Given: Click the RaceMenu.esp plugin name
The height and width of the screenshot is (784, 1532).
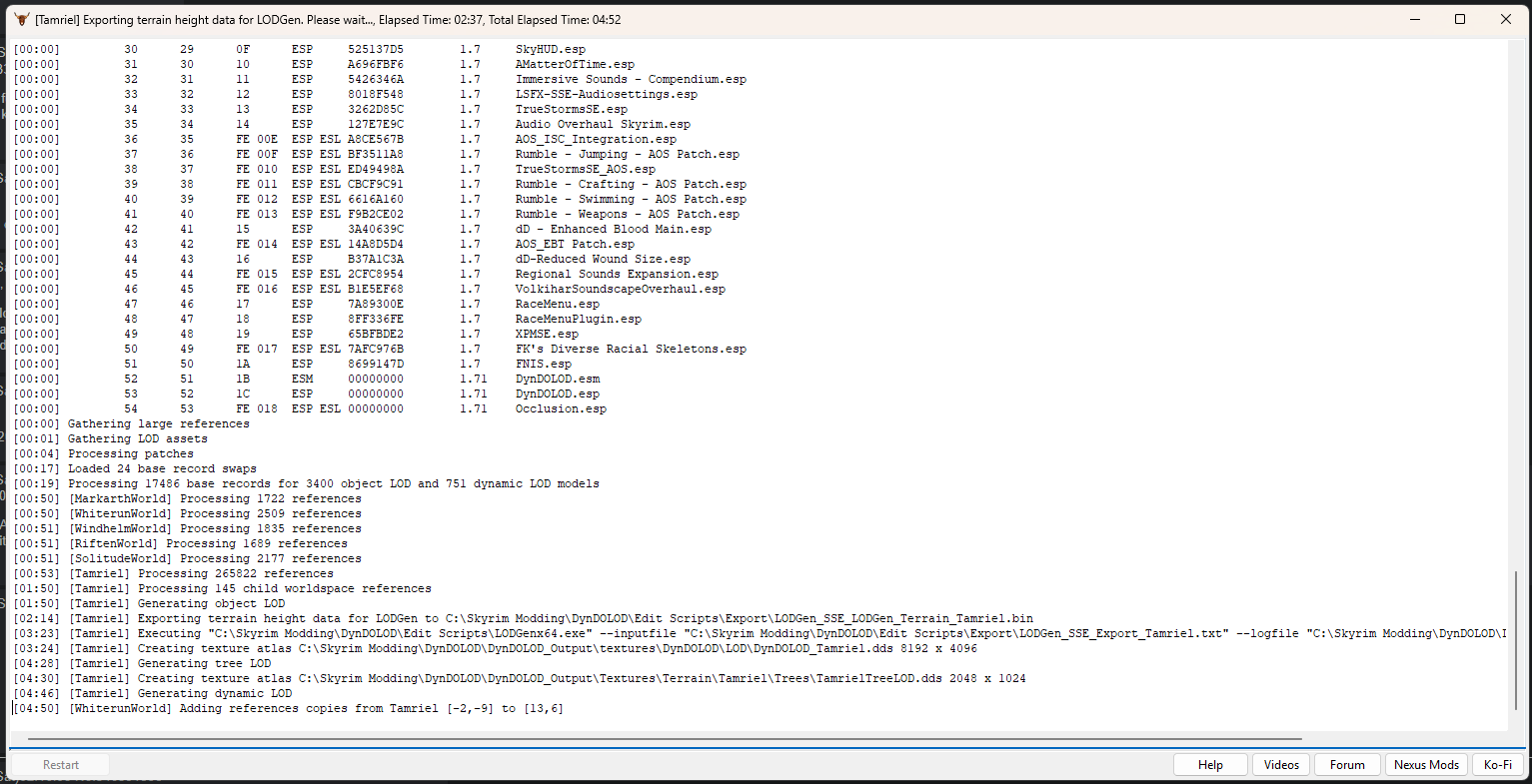Looking at the screenshot, I should (x=558, y=304).
